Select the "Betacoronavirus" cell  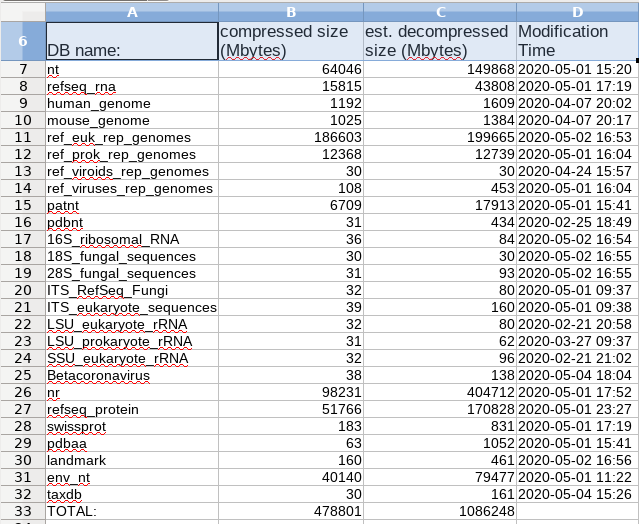tap(131, 375)
